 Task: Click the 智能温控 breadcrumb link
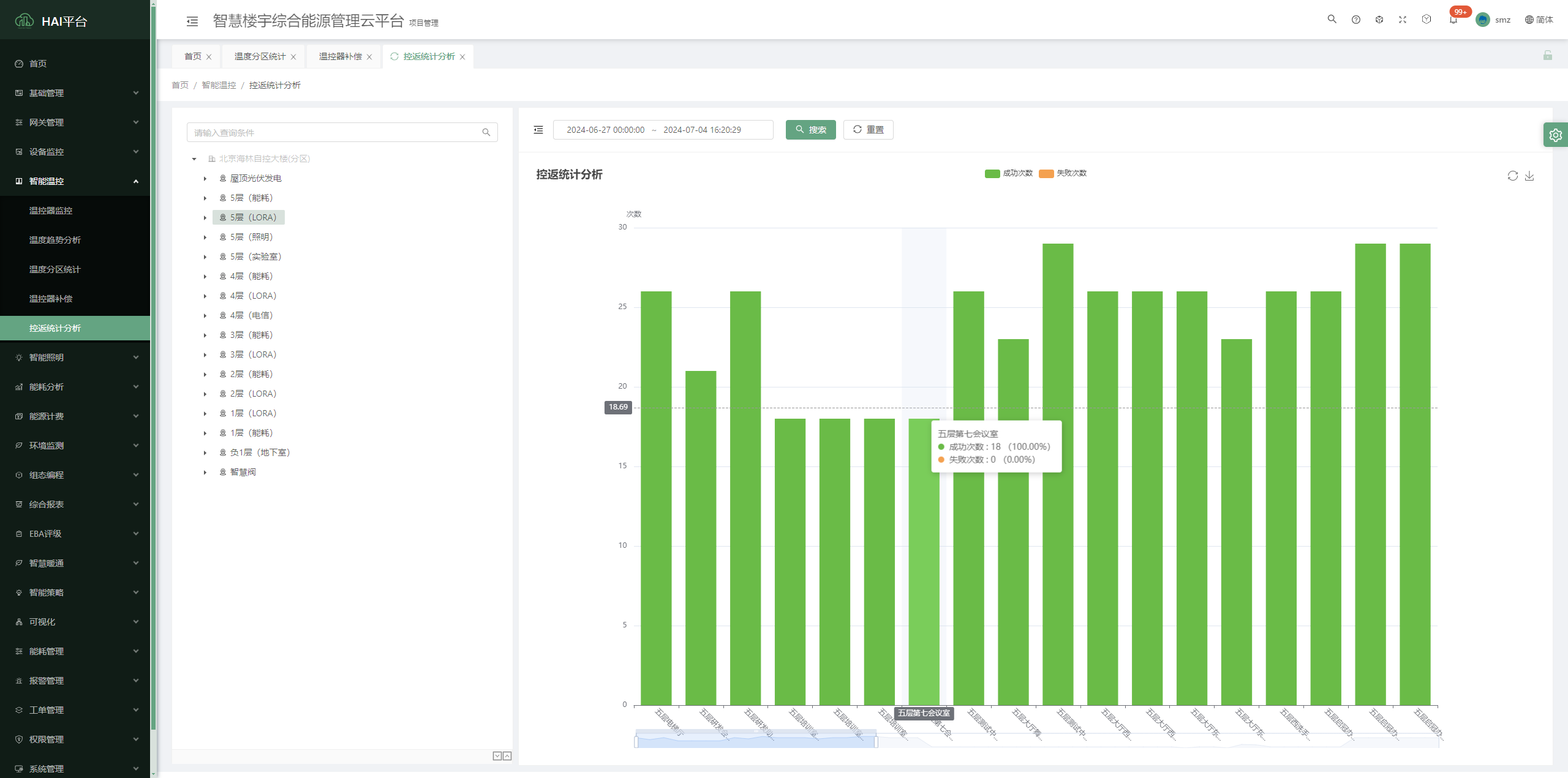click(219, 85)
